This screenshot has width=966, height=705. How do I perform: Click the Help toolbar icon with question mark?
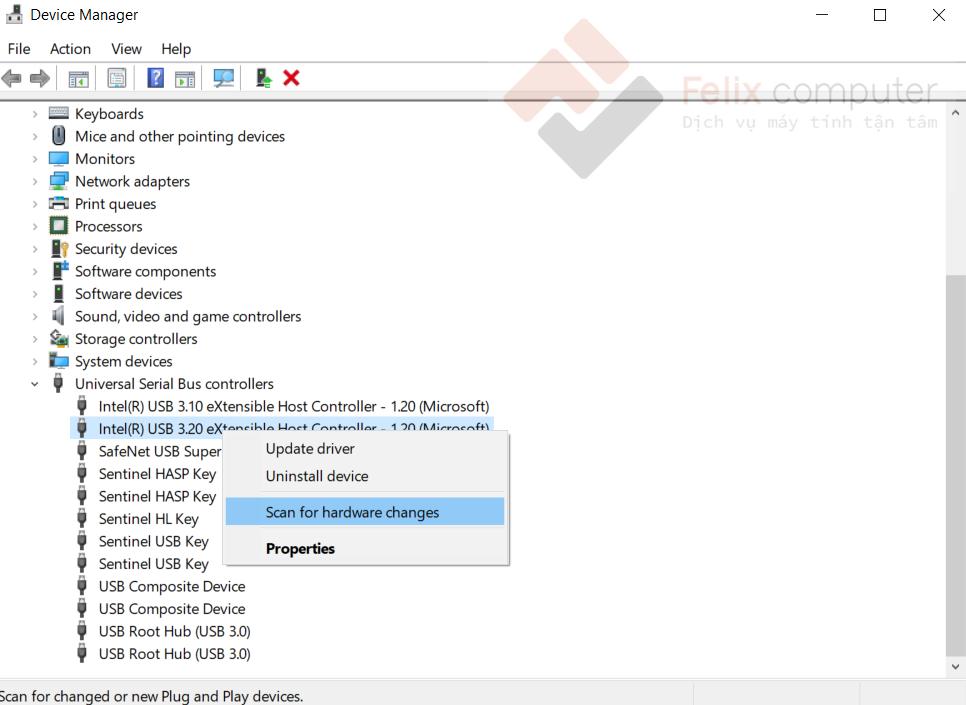click(x=156, y=78)
